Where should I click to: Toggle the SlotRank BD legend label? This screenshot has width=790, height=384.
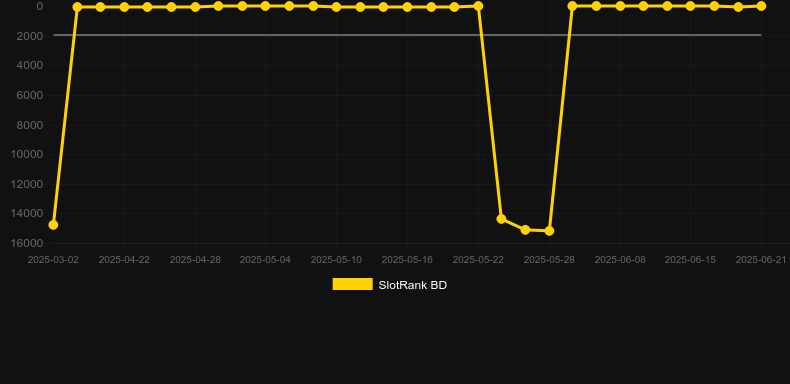click(x=412, y=285)
